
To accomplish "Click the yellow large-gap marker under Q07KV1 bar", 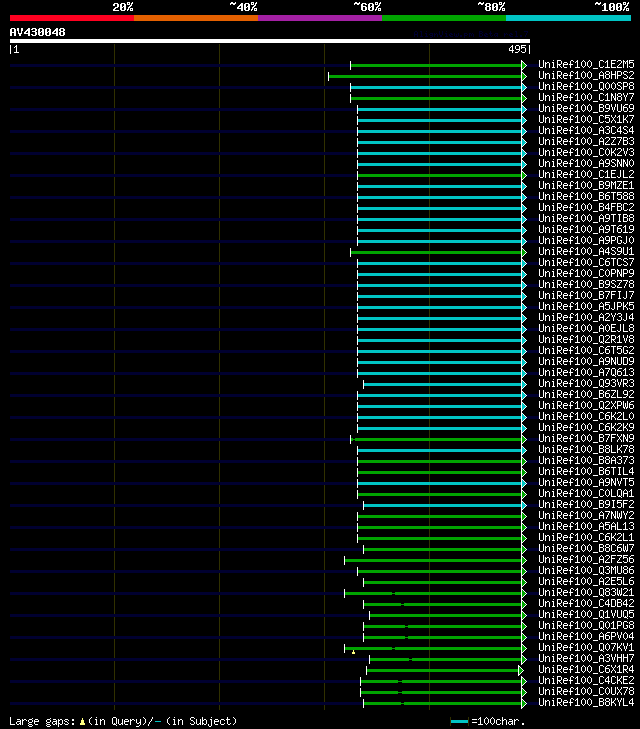I will pos(354,652).
